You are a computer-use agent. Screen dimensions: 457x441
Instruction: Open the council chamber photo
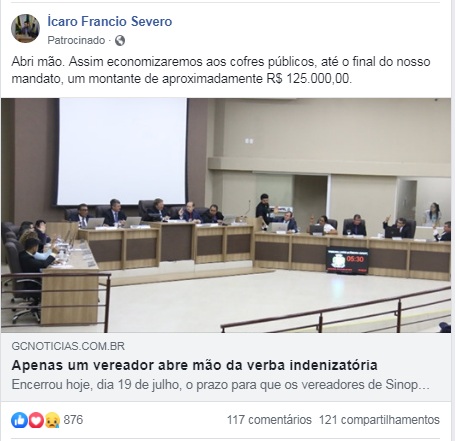(226, 215)
